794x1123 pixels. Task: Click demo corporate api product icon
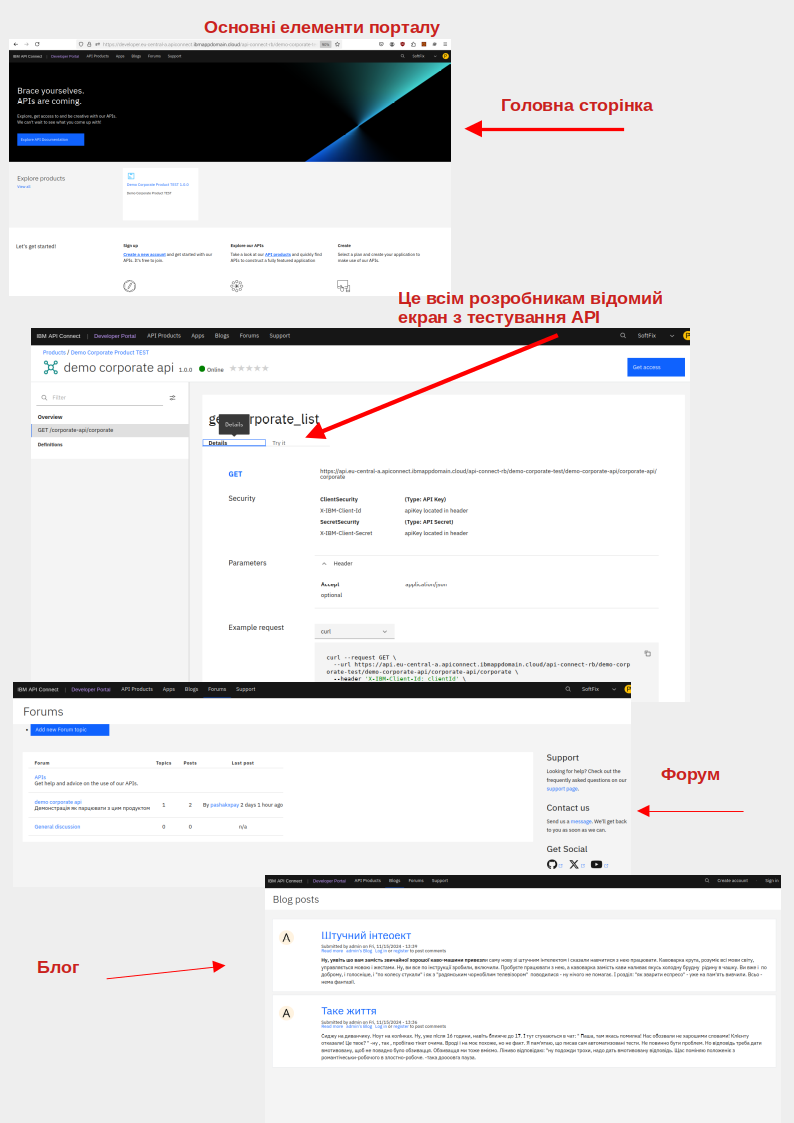[x=51, y=367]
